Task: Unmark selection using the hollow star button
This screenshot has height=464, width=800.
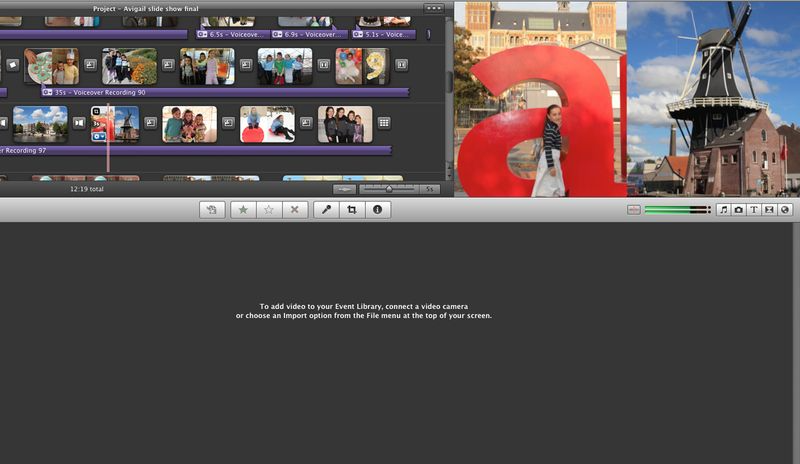Action: coord(268,210)
